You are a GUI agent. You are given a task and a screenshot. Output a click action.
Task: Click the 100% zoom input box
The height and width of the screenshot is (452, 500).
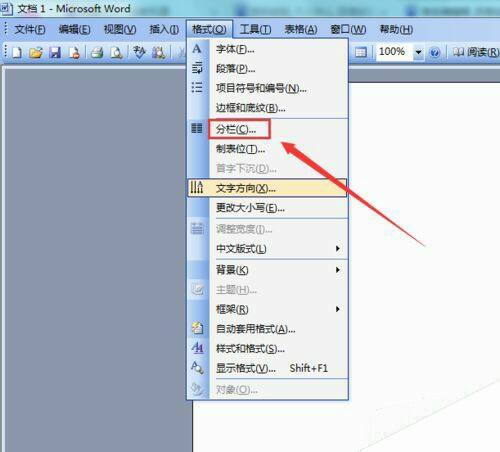click(x=394, y=52)
